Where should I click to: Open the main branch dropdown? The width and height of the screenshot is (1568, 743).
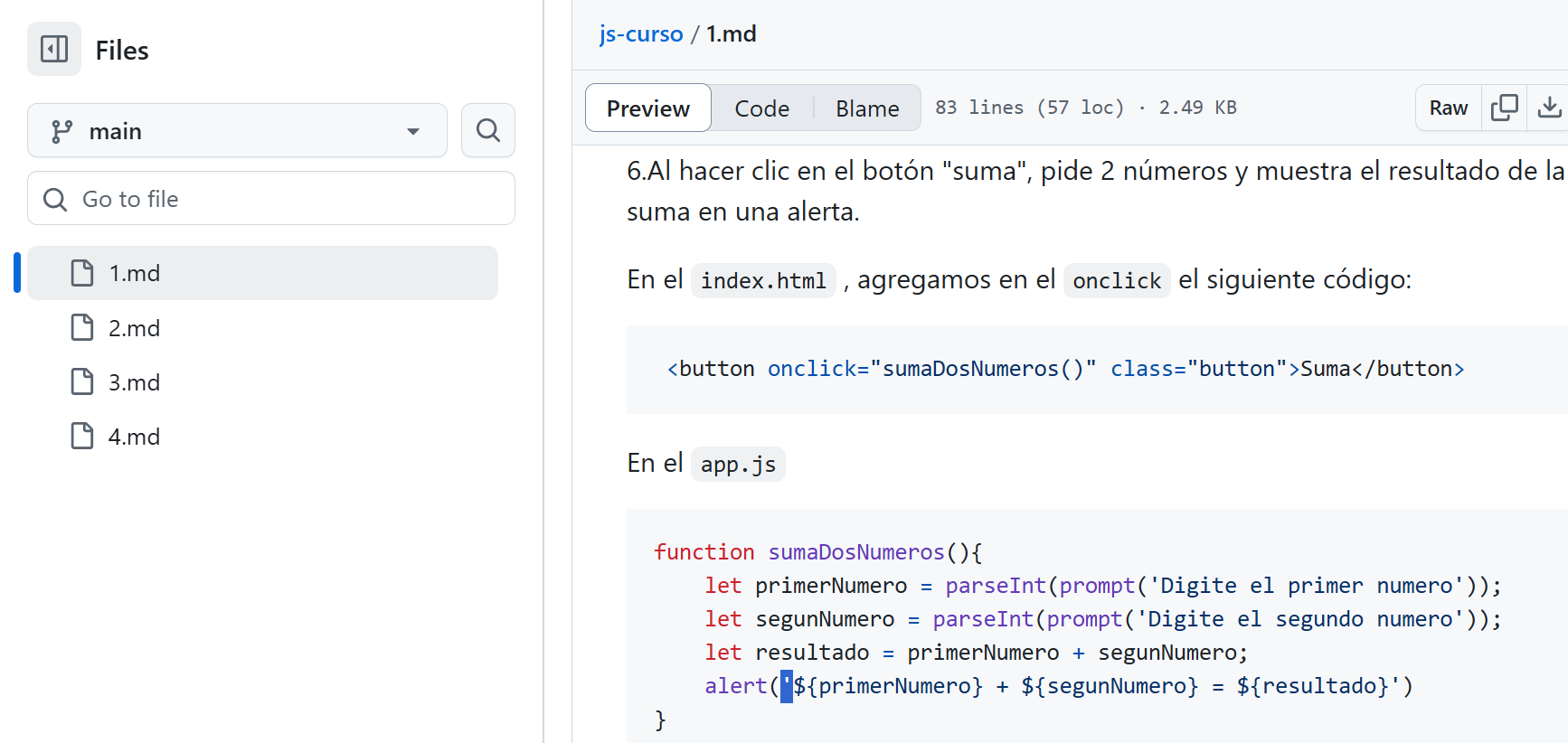(237, 131)
